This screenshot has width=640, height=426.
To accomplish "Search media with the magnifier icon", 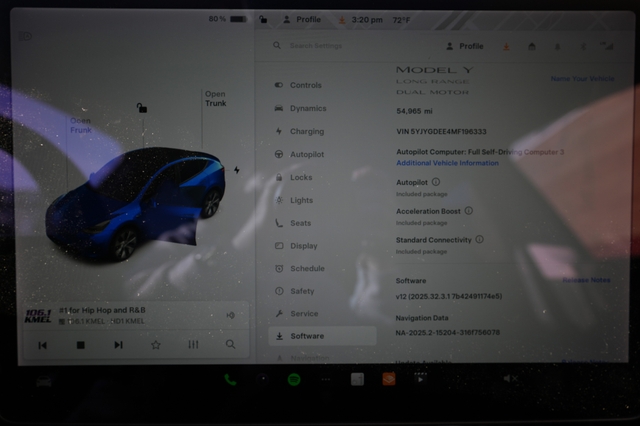I will click(231, 344).
